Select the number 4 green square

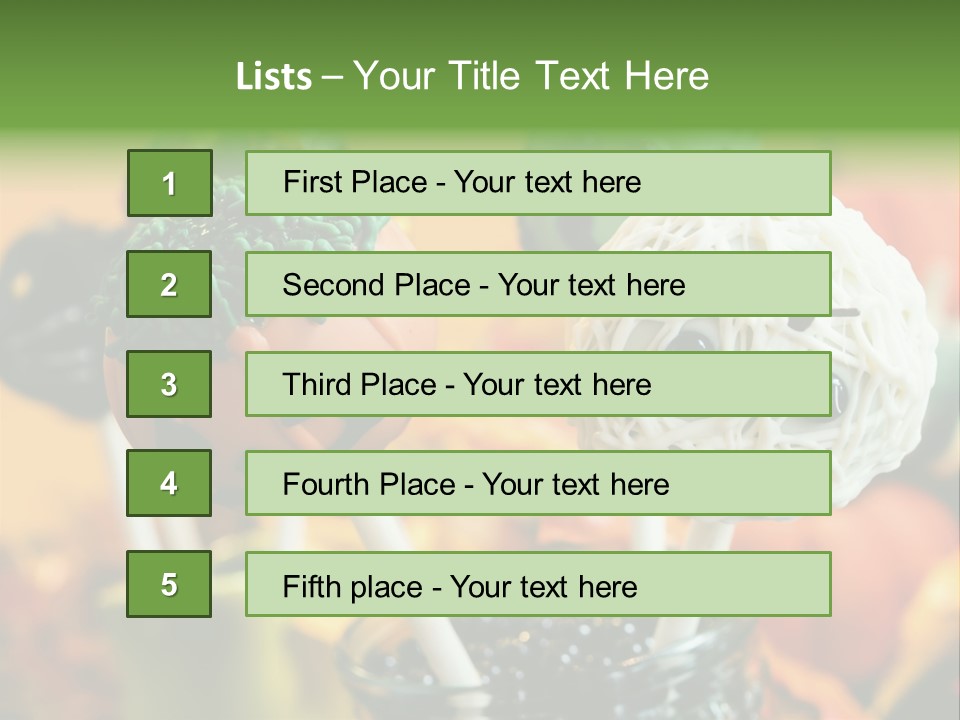click(x=169, y=483)
